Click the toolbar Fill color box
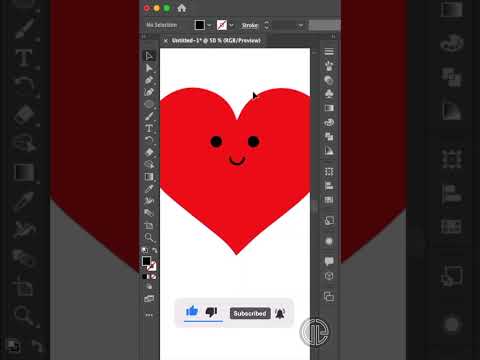The height and width of the screenshot is (360, 480). (146, 261)
